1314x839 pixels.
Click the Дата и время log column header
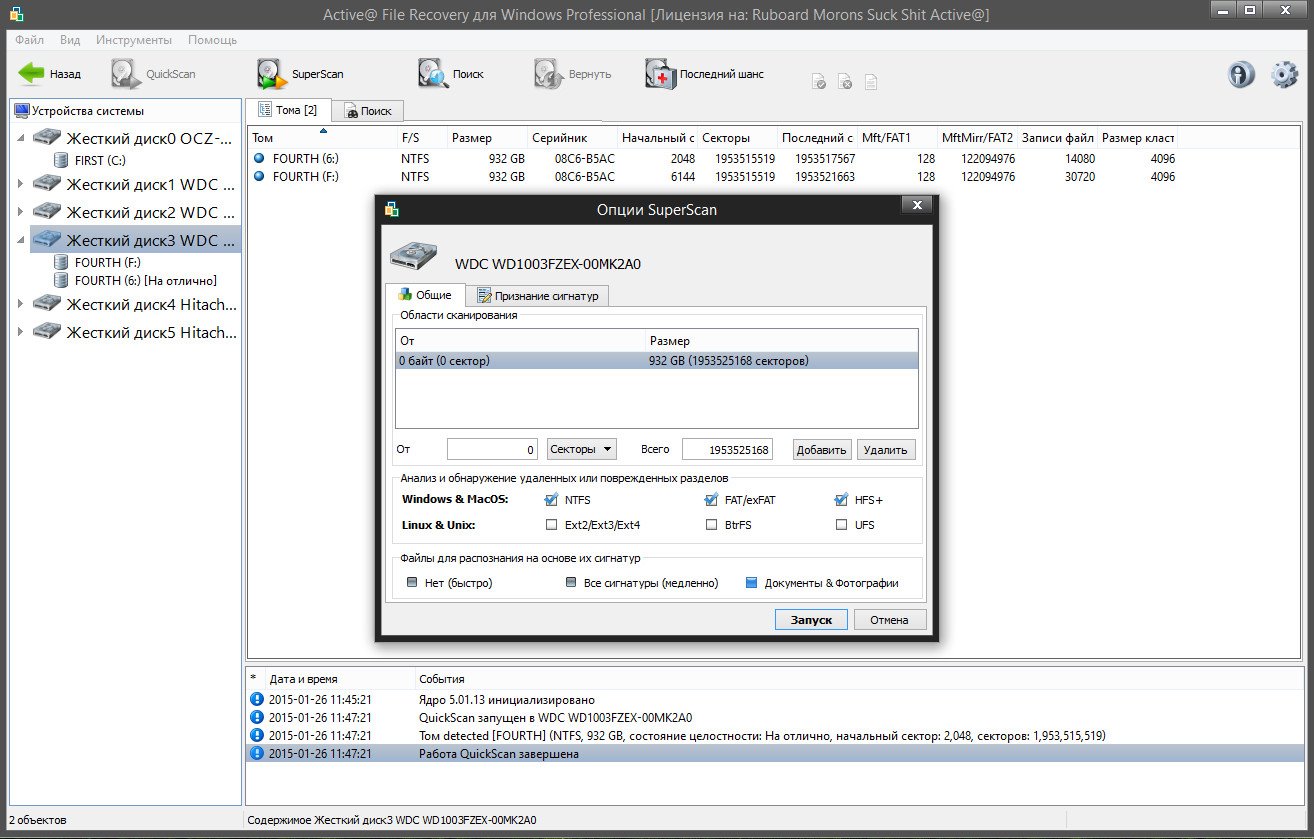point(340,679)
